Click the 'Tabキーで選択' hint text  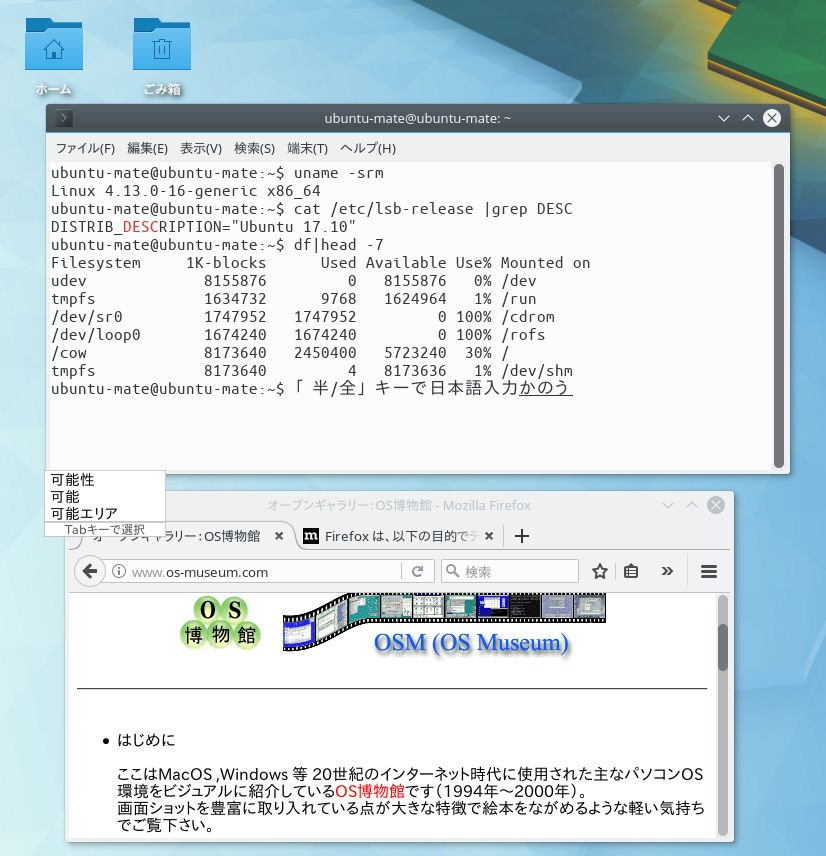click(105, 530)
